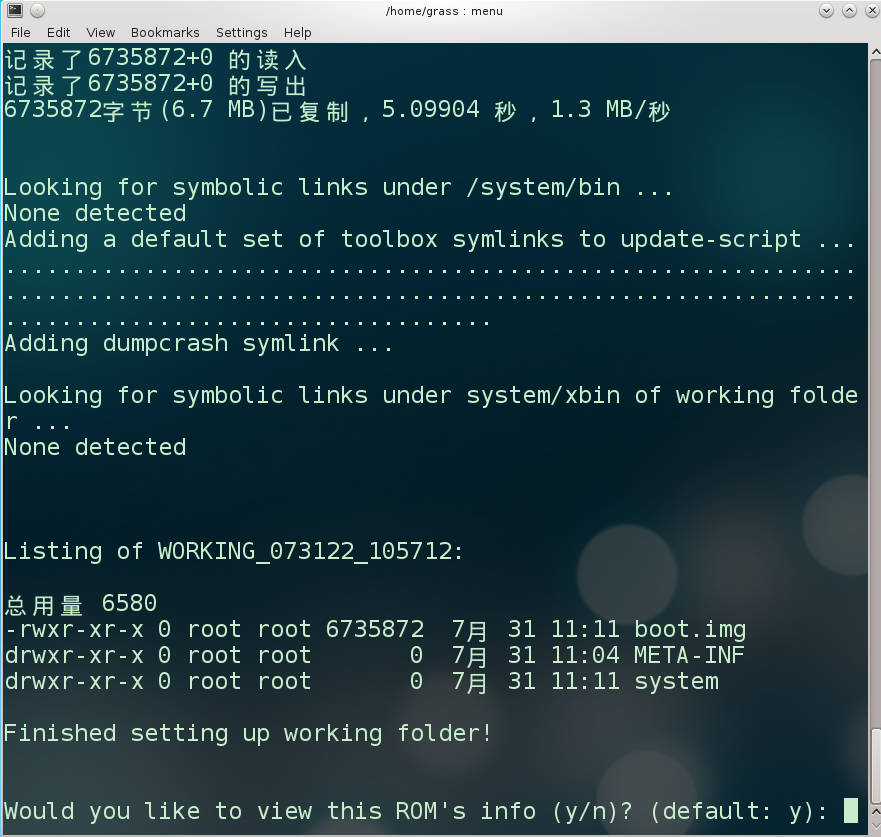Click the META-INF directory name
The width and height of the screenshot is (881, 837).
690,656
